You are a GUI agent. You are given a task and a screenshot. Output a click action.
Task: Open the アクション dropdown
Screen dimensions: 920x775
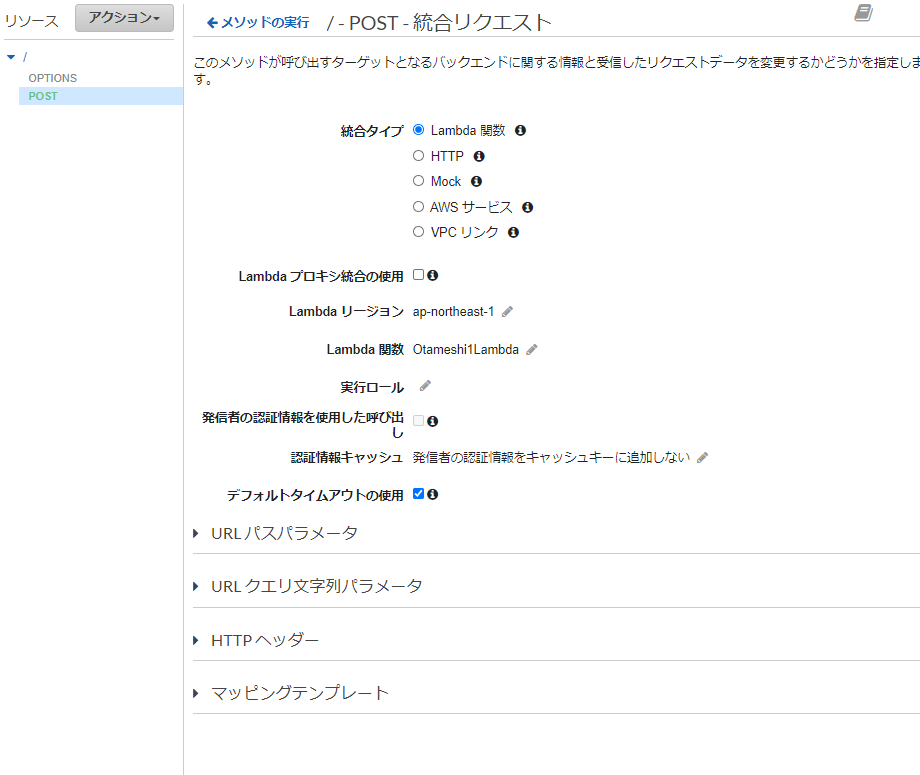[124, 18]
